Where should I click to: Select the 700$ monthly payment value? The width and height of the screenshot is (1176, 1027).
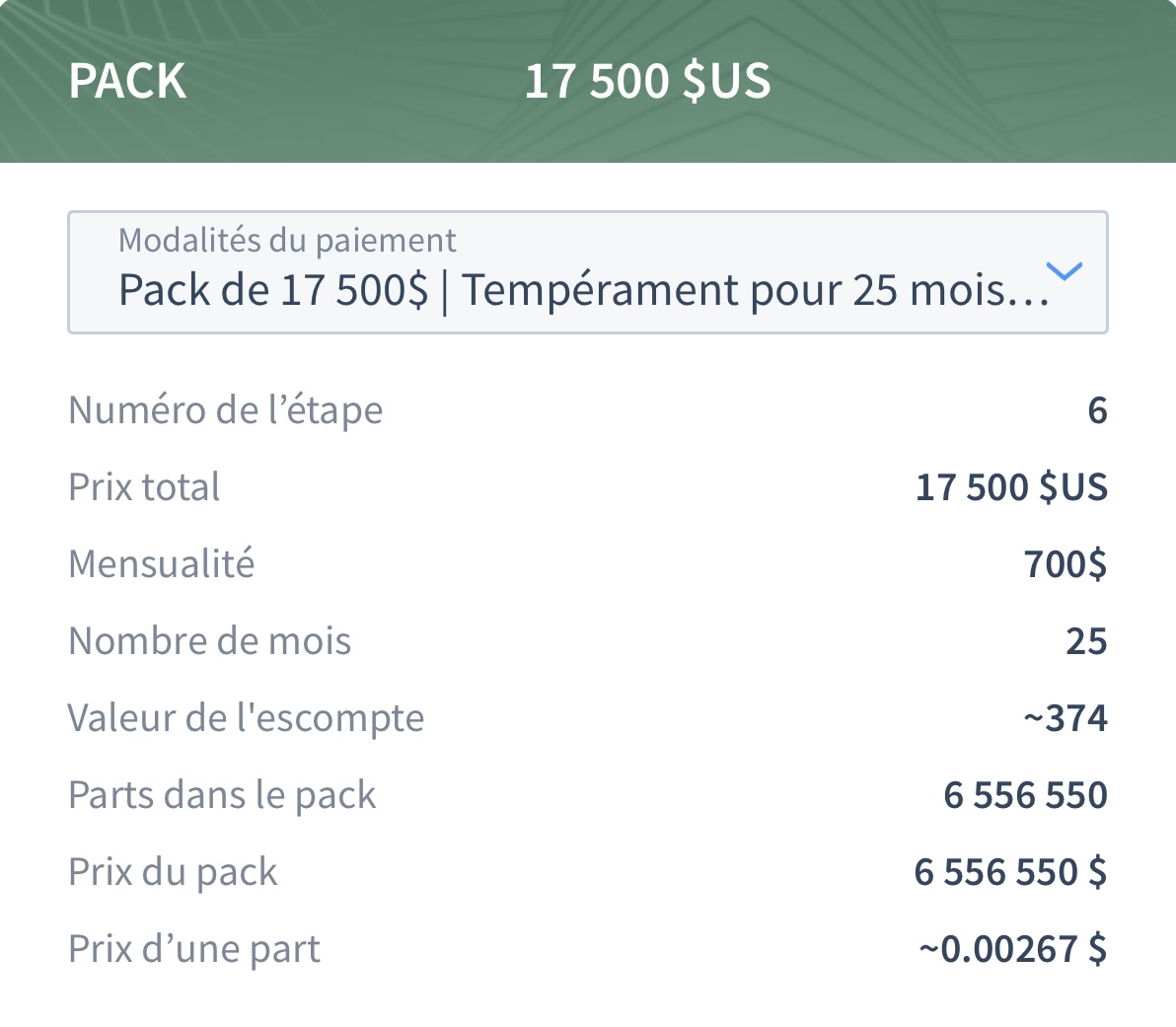point(1065,563)
